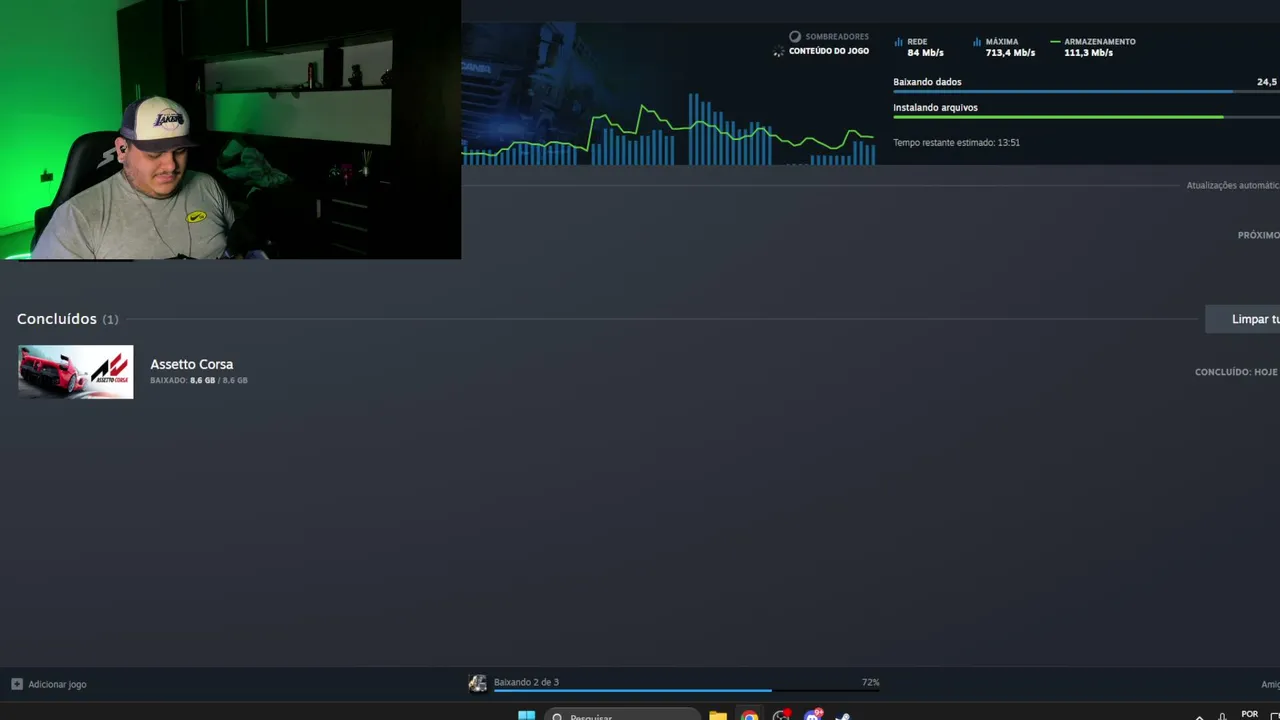Open the Assetto Corsa cover thumbnail
This screenshot has height=720, width=1280.
pos(76,372)
